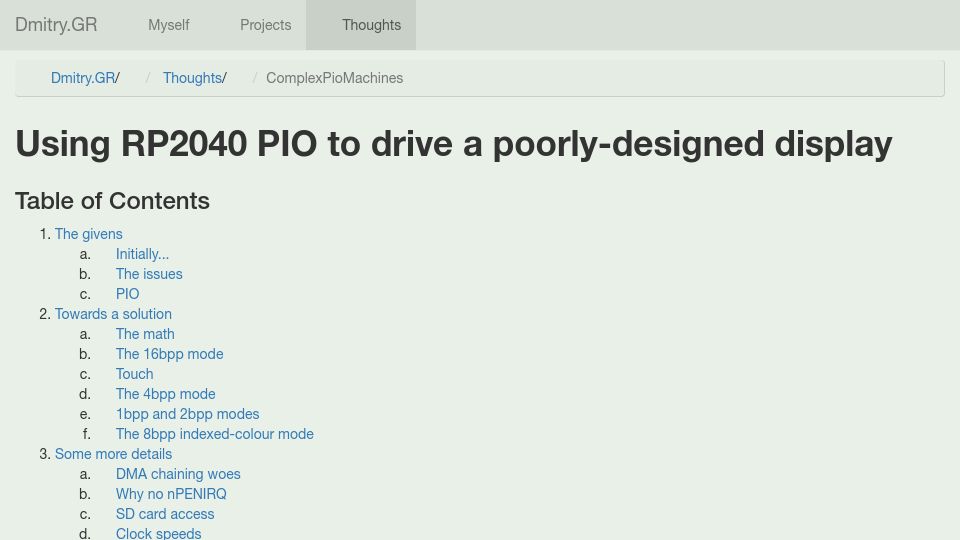Jump to the PIO subsection
Image resolution: width=960 pixels, height=540 pixels.
click(127, 294)
